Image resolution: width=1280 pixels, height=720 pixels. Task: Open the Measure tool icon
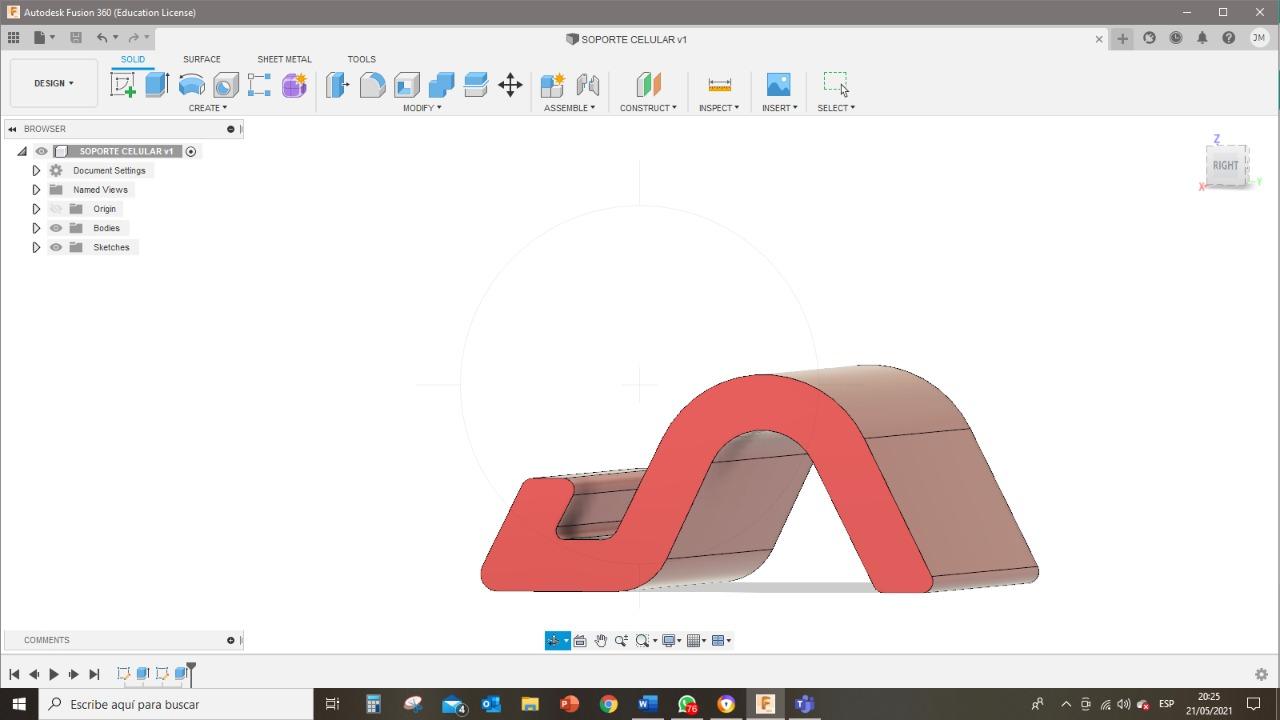point(719,85)
